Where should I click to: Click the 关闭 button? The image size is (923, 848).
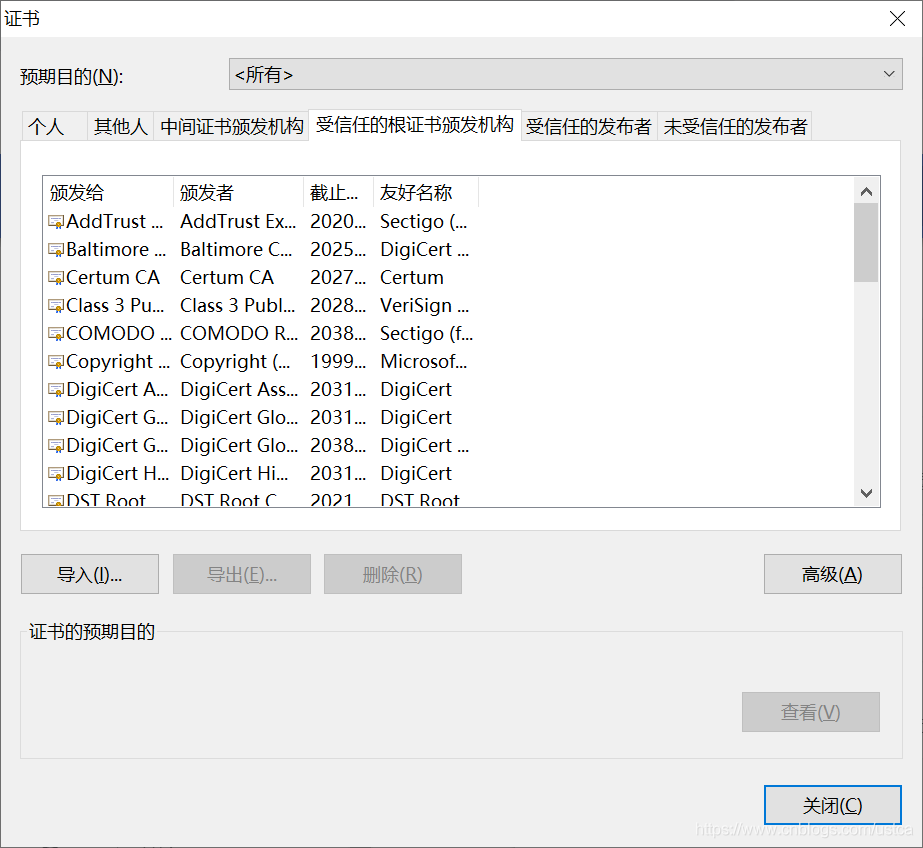pos(832,804)
